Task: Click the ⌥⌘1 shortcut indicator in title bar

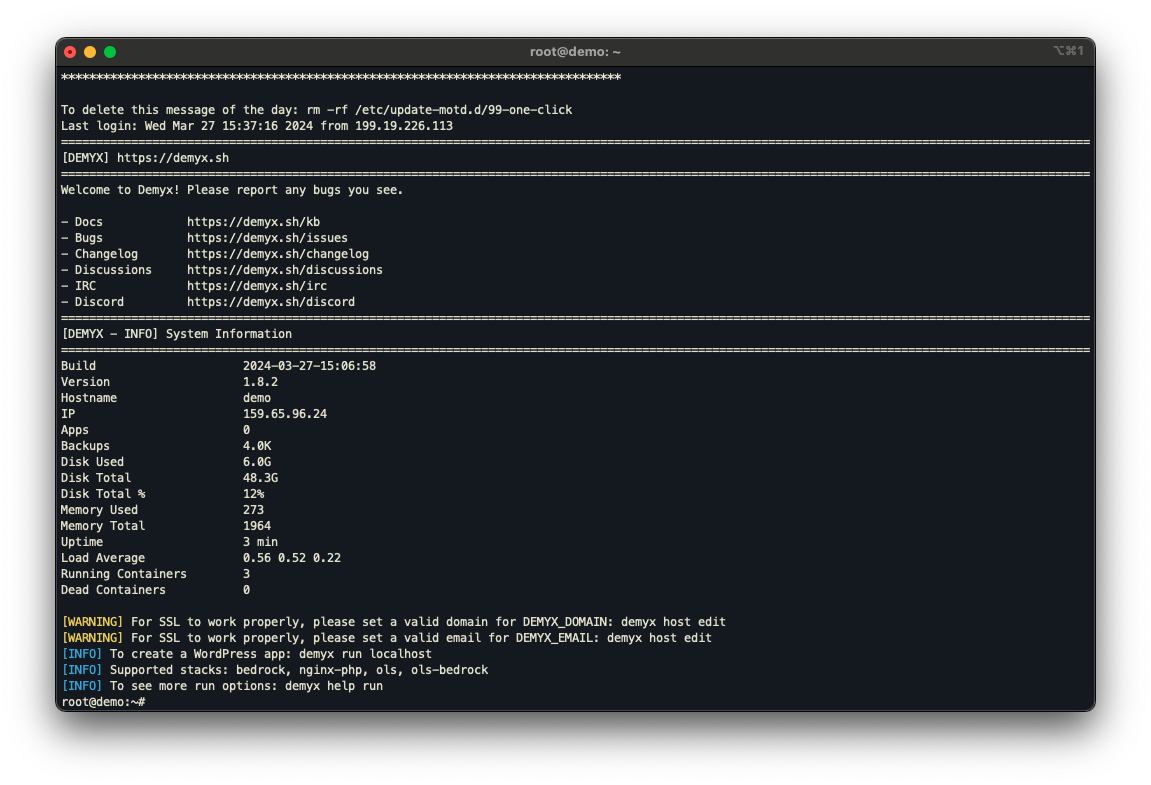Action: coord(1068,51)
